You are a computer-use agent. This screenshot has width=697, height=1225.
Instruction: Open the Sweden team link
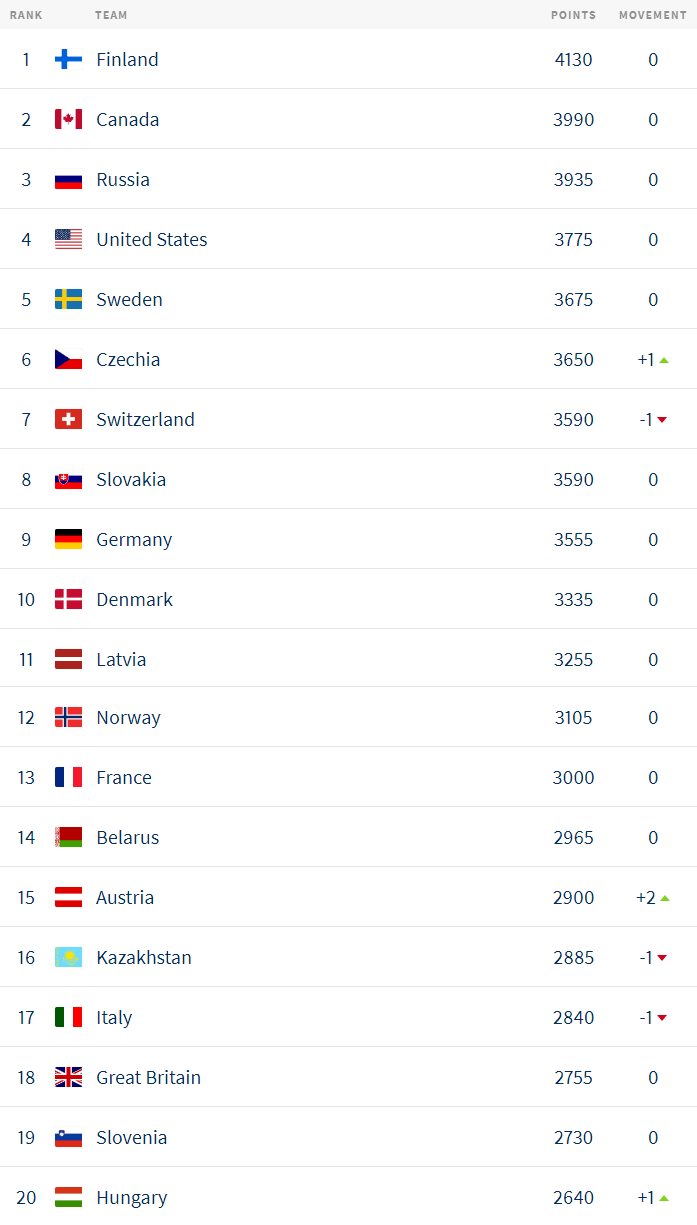coord(129,299)
